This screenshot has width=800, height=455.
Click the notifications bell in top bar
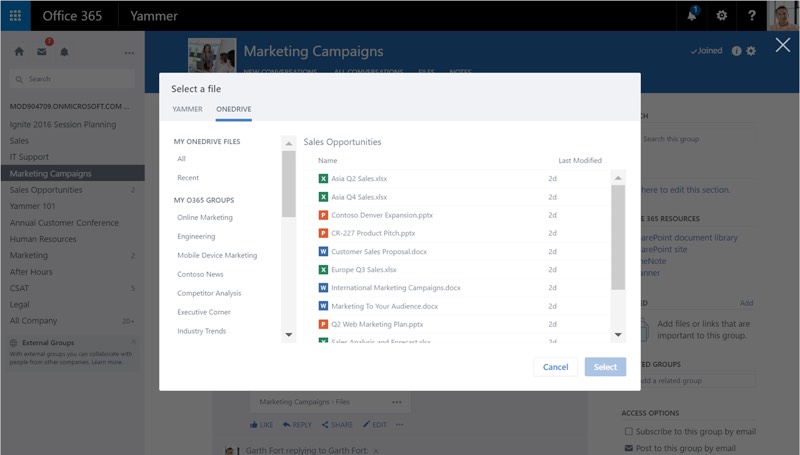(693, 15)
